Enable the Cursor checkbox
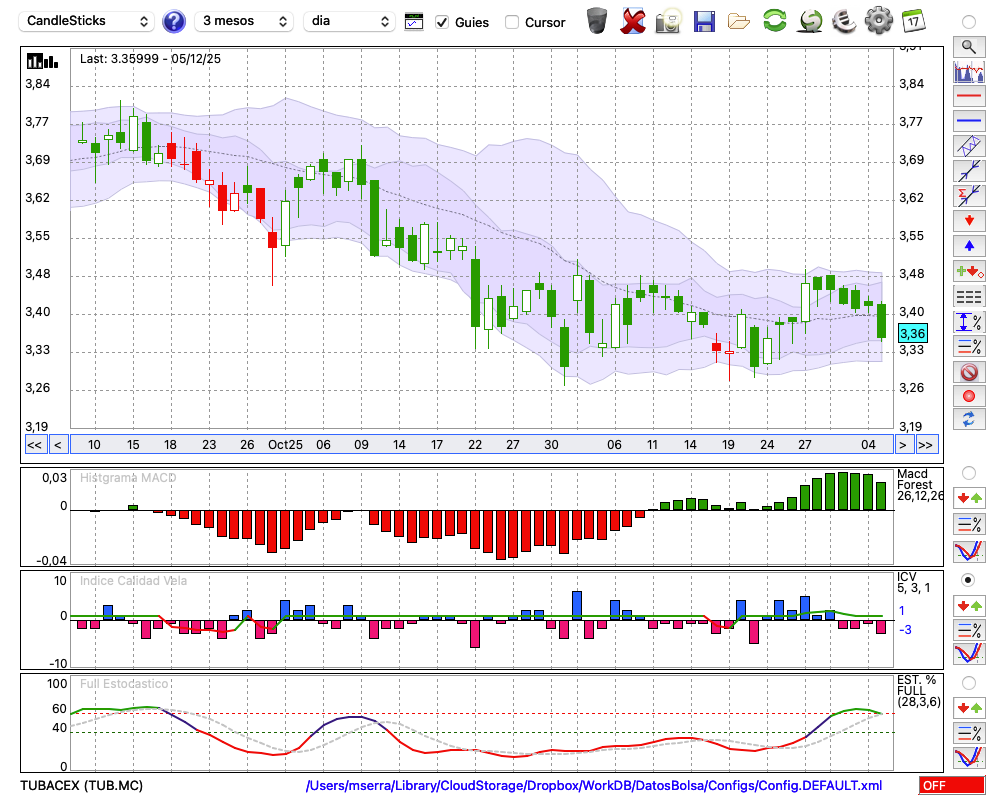Image resolution: width=1000 pixels, height=800 pixels. pyautogui.click(x=512, y=22)
